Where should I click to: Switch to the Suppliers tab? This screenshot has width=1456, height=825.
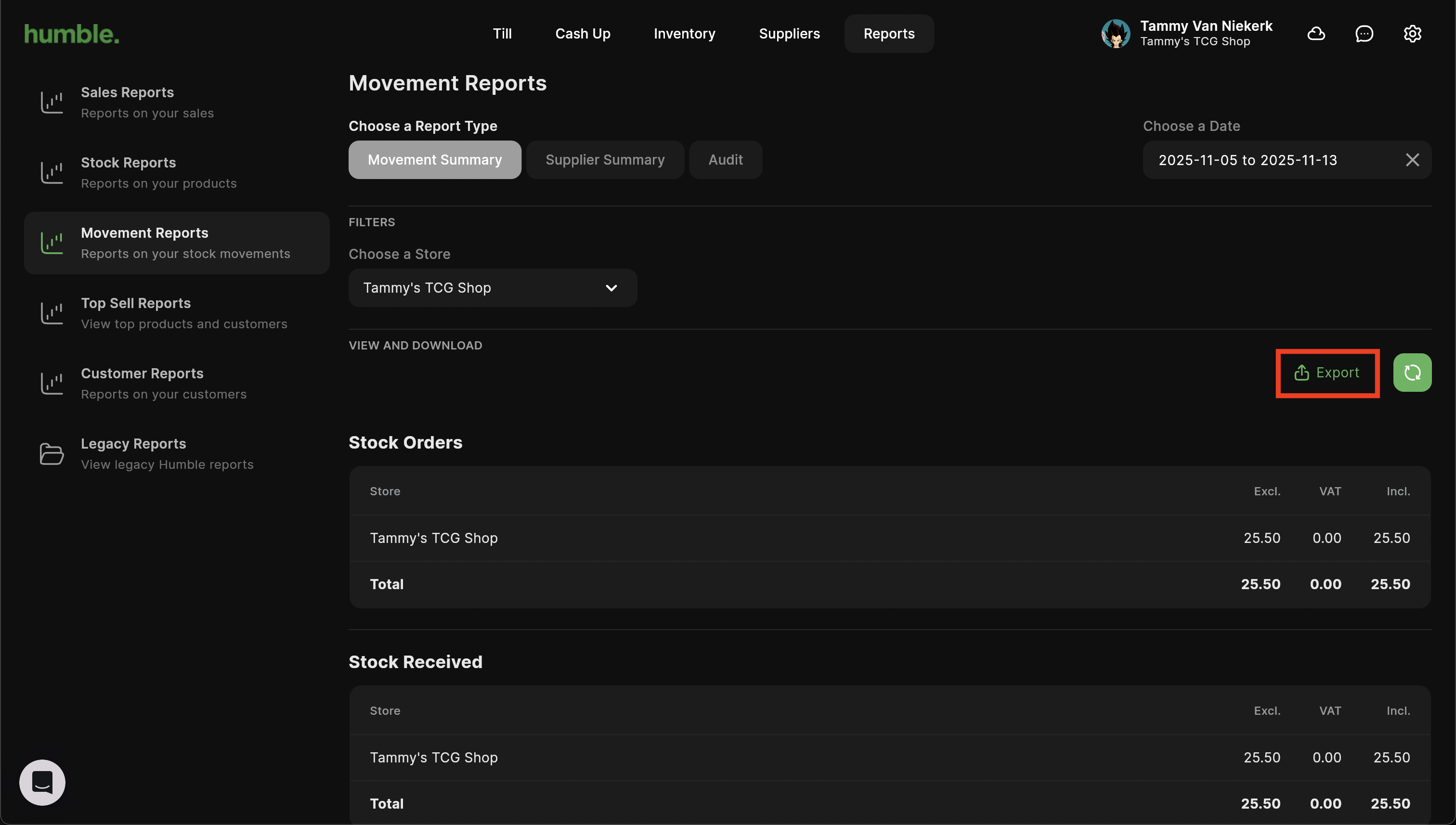tap(789, 34)
